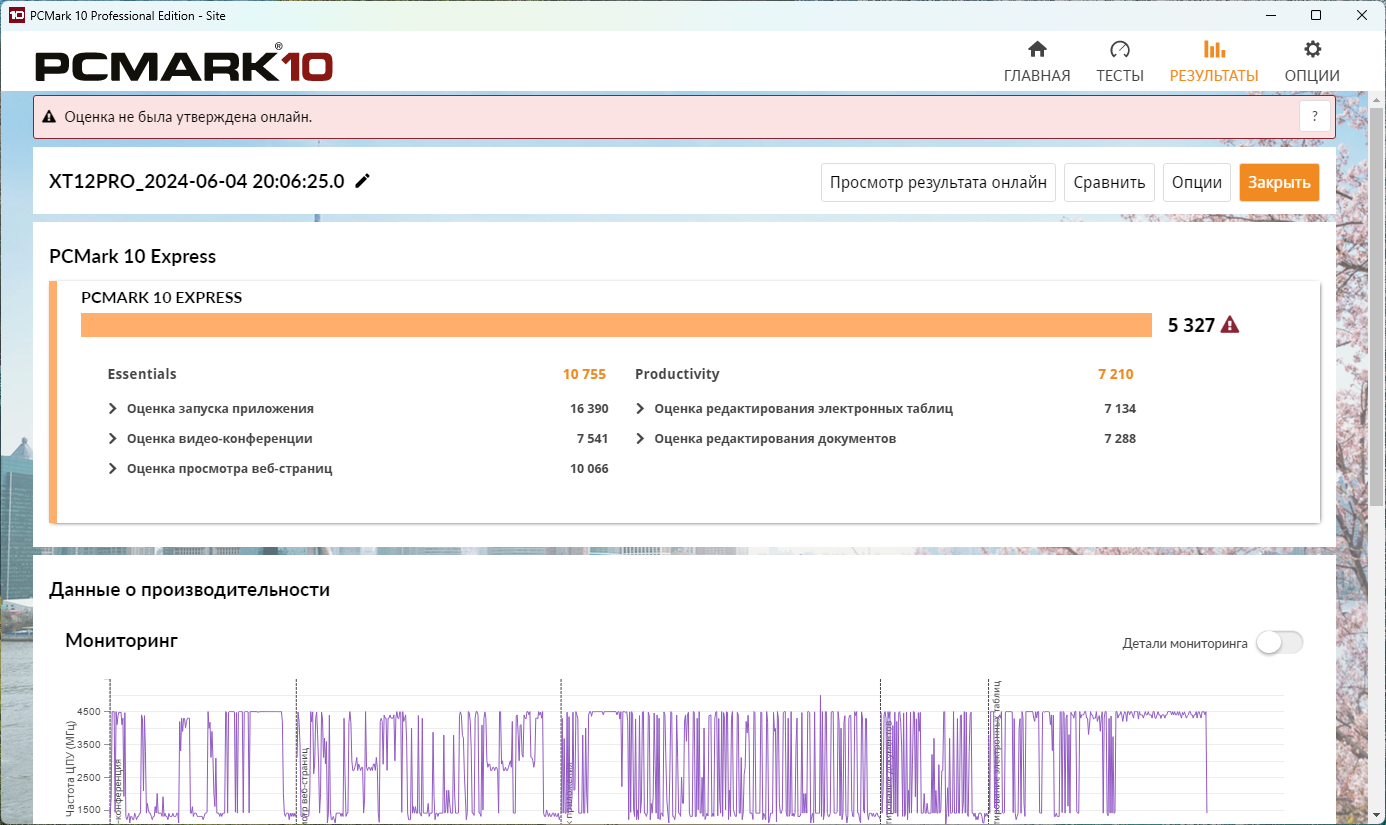This screenshot has height=825, width=1386.
Task: Click the app launch score 16 390
Action: click(x=589, y=409)
